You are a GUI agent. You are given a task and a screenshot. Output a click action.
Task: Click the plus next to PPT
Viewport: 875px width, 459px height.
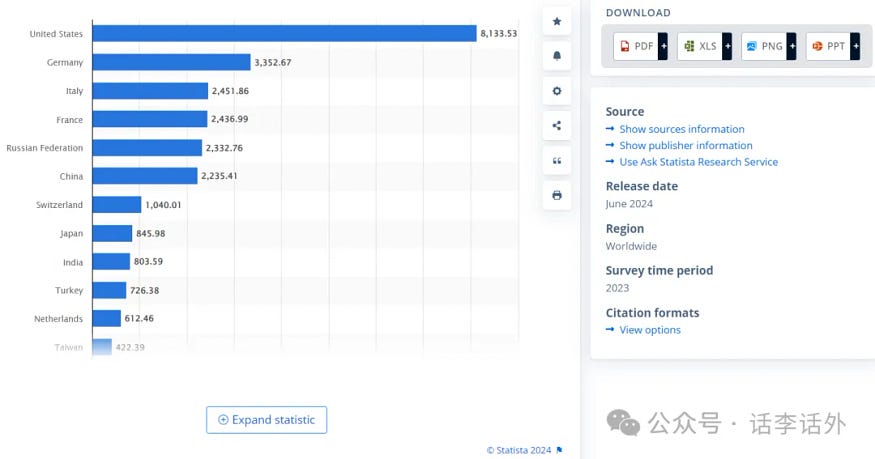[855, 46]
